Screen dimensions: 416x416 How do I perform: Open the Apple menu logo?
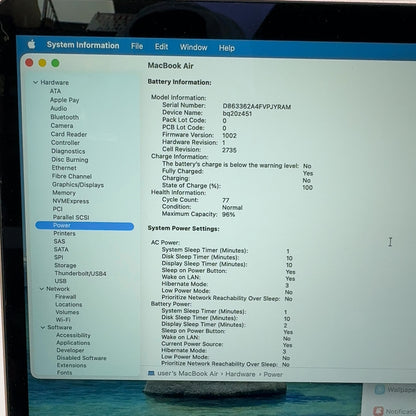point(32,44)
